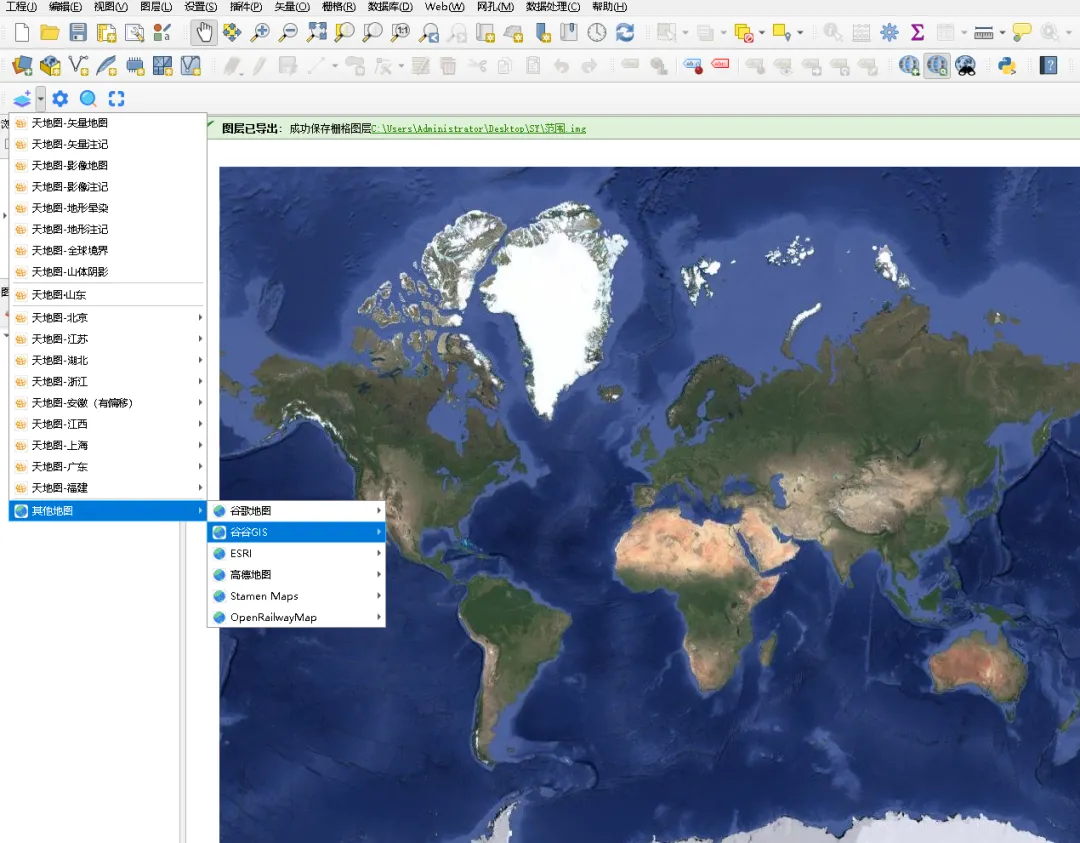The width and height of the screenshot is (1080, 843).
Task: Expand the Deselect Features dropdown arrow
Action: pyautogui.click(x=762, y=32)
